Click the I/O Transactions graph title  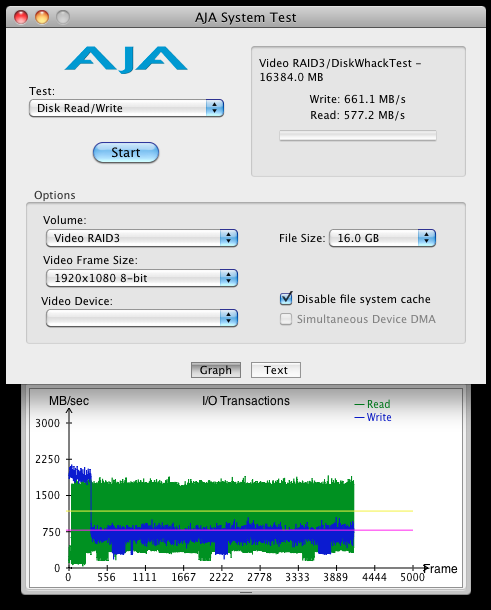[246, 401]
